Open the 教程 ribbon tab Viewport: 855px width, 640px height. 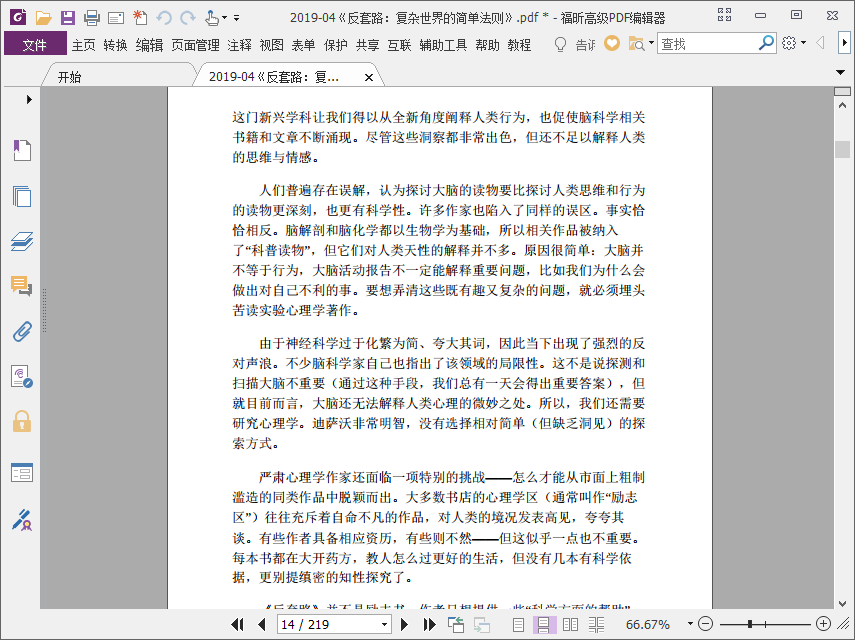click(519, 45)
